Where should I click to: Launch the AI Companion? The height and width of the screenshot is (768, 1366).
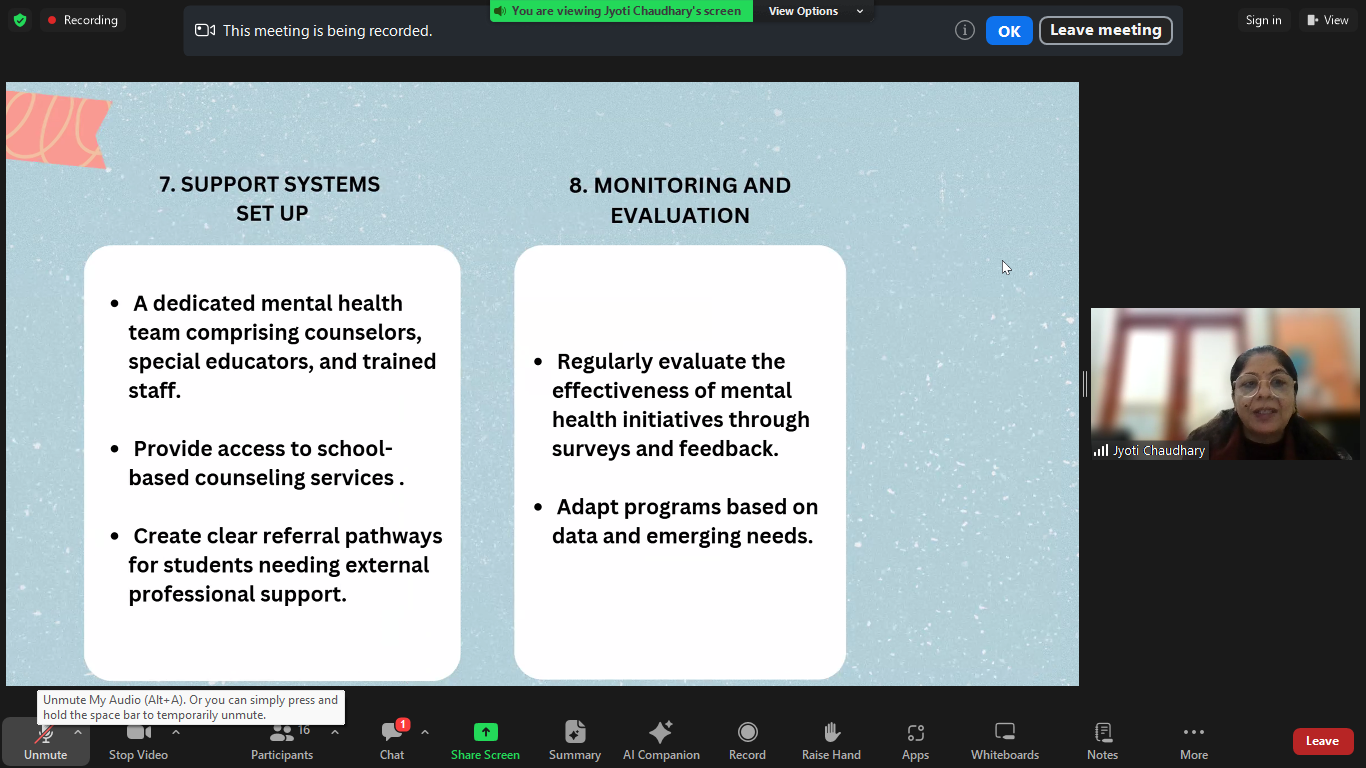coord(661,742)
